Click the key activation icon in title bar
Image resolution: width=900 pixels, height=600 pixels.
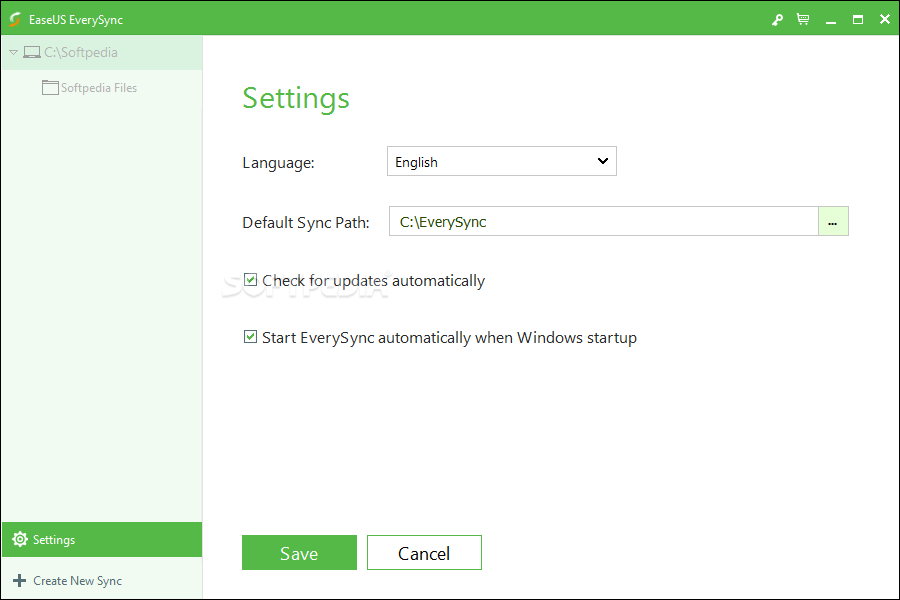tap(777, 20)
